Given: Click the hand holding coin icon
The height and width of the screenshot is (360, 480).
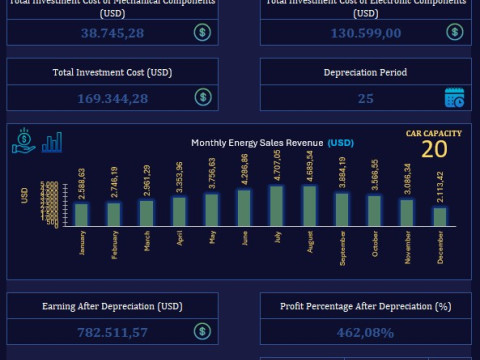Looking at the screenshot, I should pyautogui.click(x=24, y=141).
